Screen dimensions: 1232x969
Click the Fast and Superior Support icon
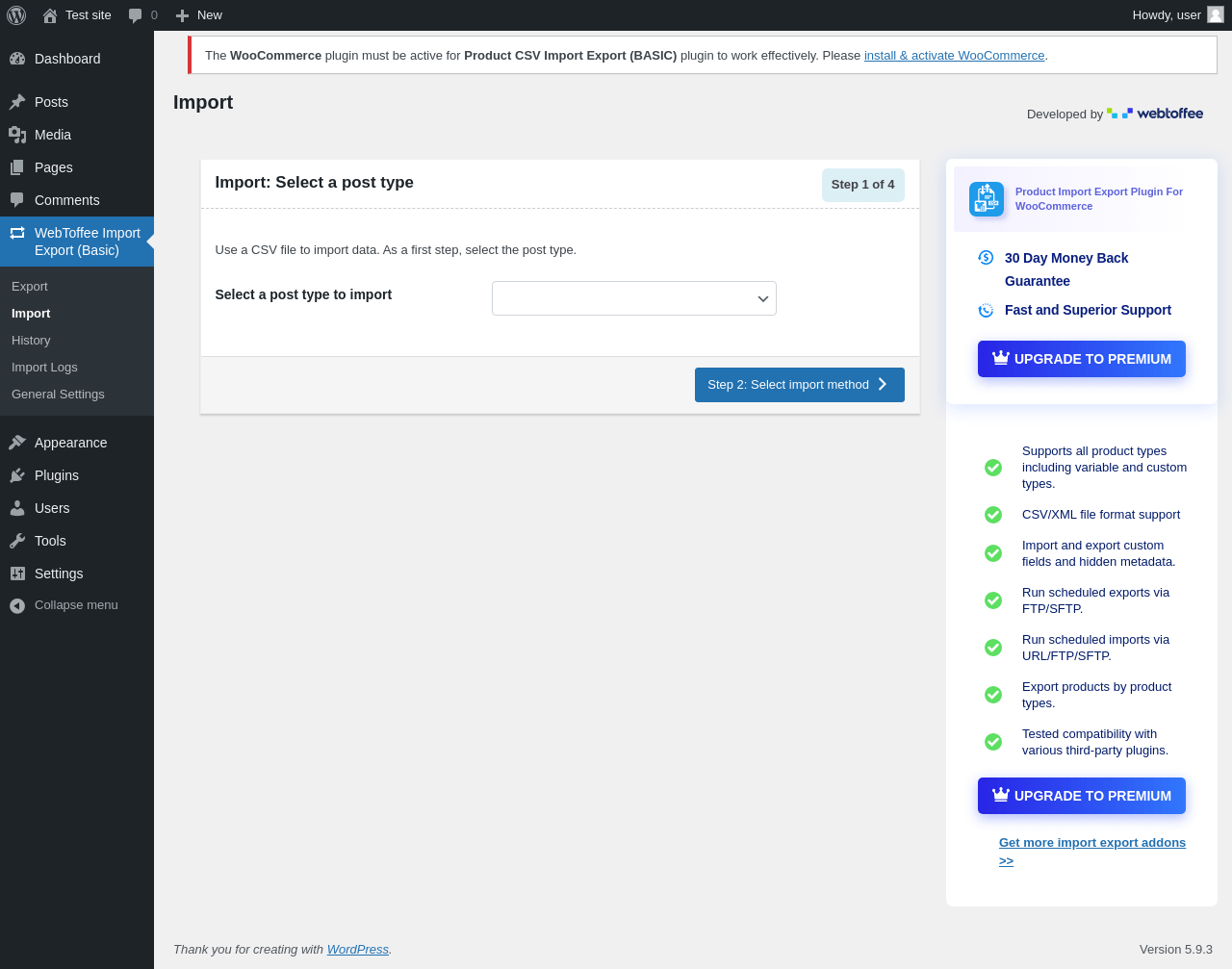click(x=986, y=310)
